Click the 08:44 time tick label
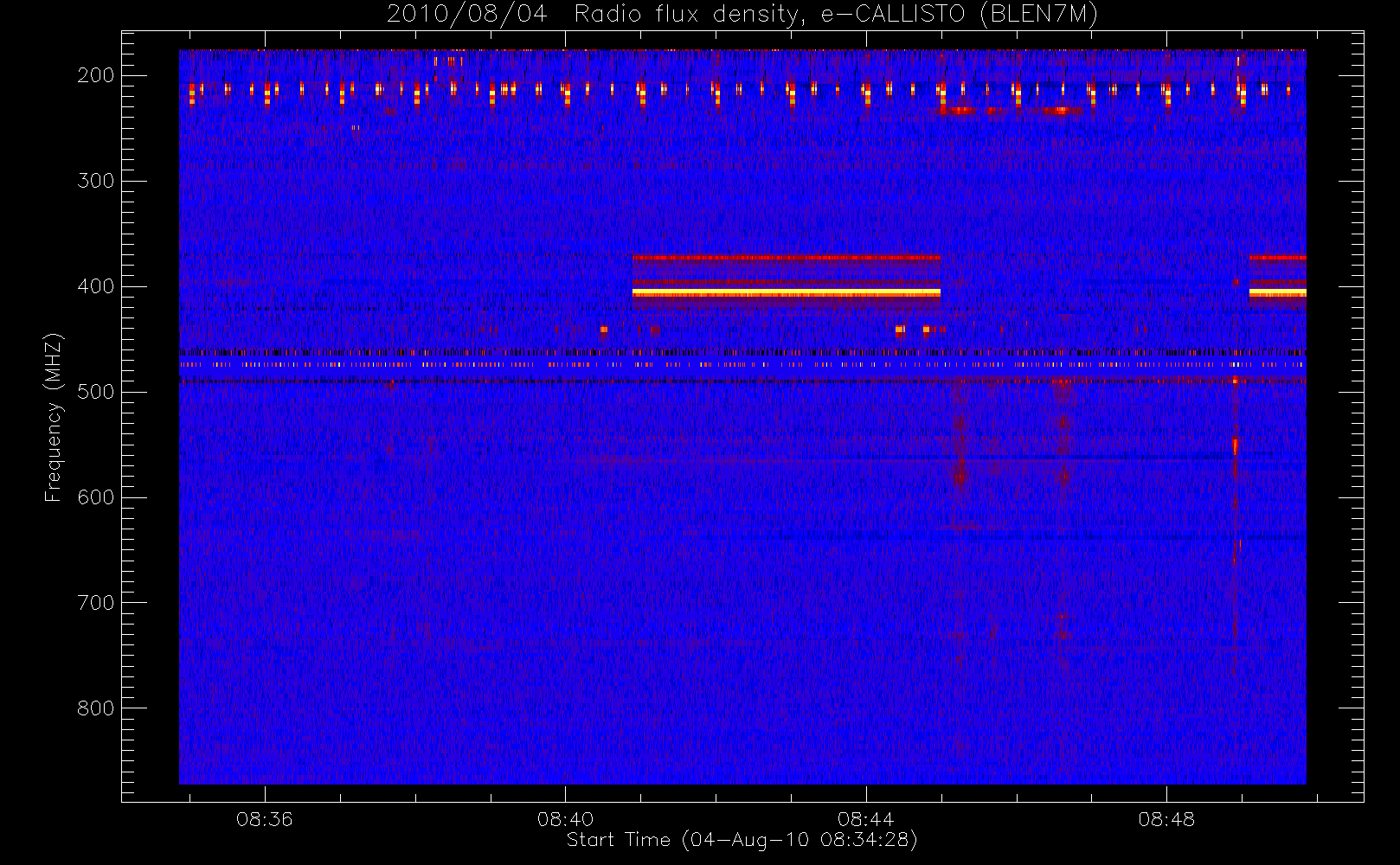This screenshot has height=865, width=1400. click(865, 819)
